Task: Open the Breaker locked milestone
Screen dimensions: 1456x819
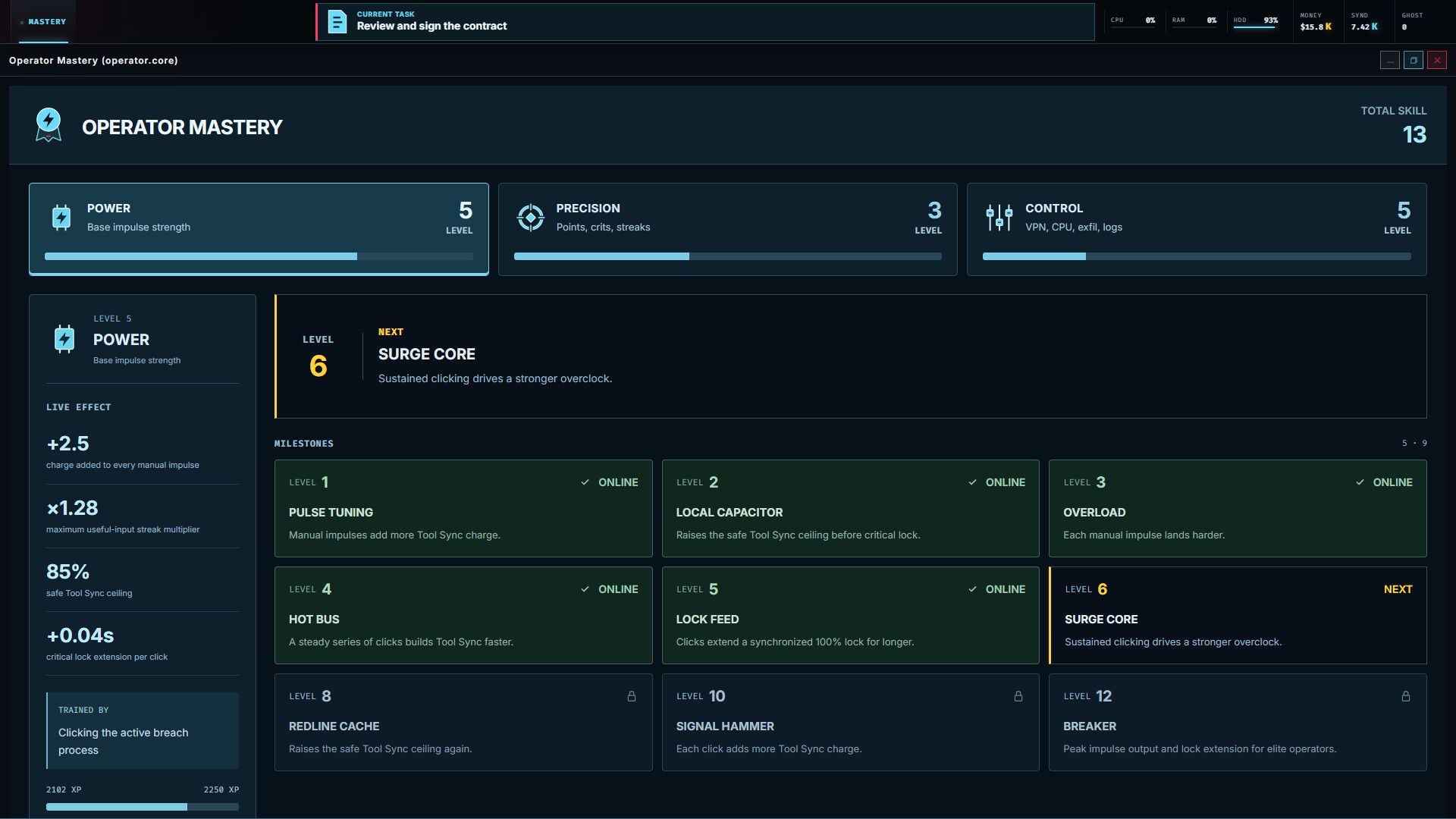Action: coord(1238,722)
